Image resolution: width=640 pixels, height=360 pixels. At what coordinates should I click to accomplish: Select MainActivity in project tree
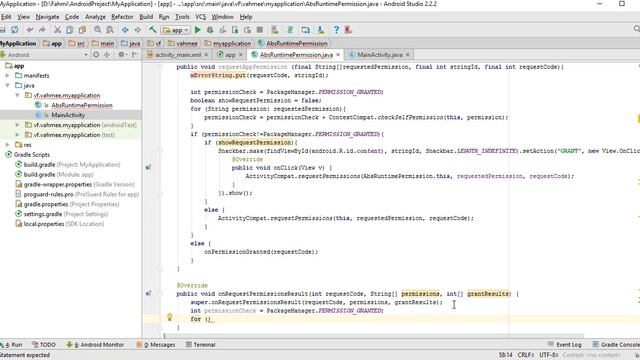coord(68,115)
